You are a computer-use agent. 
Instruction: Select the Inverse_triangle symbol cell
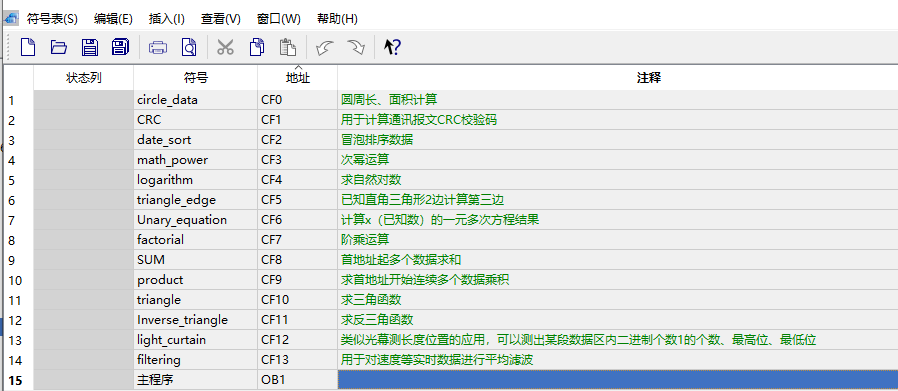pos(195,320)
